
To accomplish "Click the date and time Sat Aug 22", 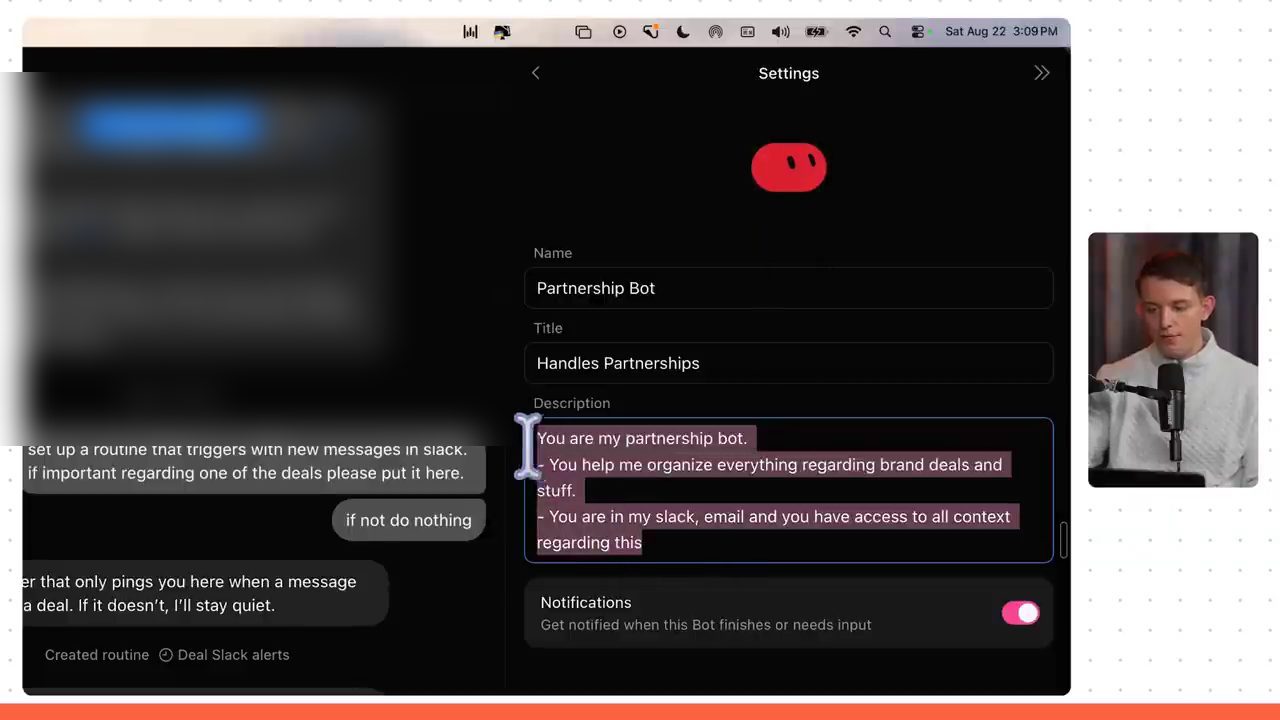I will coord(1001,32).
